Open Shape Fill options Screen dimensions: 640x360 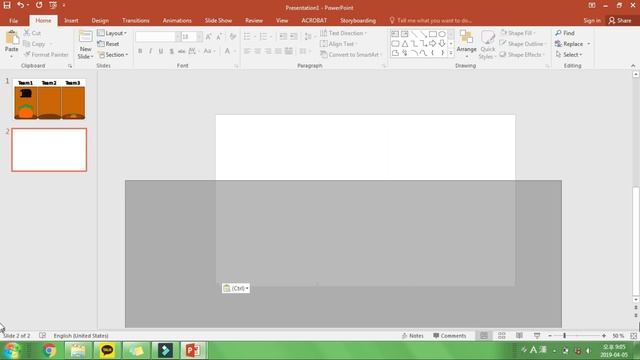click(x=518, y=33)
